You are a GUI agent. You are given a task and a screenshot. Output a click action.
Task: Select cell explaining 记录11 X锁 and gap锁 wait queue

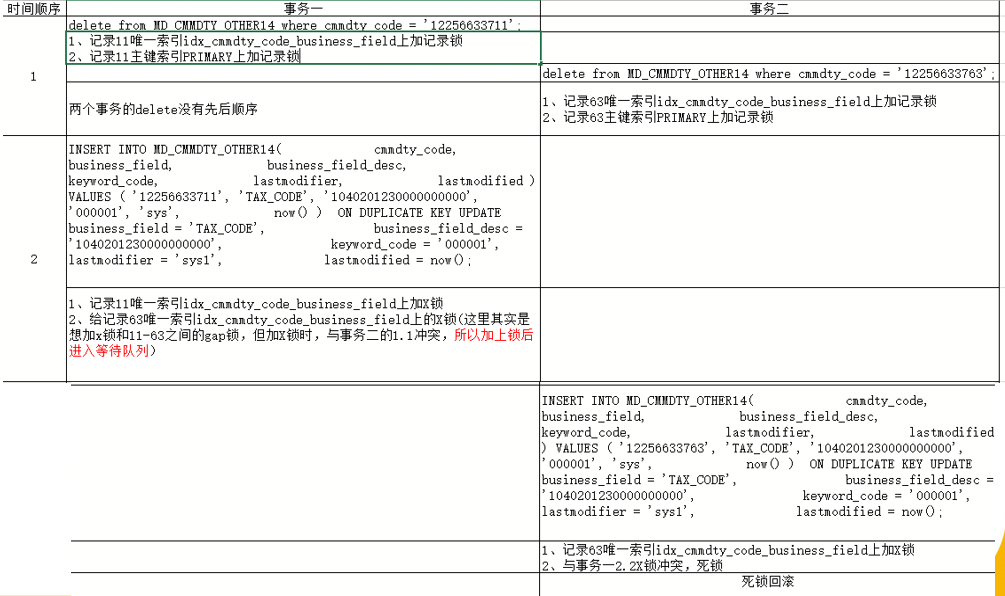click(x=303, y=335)
